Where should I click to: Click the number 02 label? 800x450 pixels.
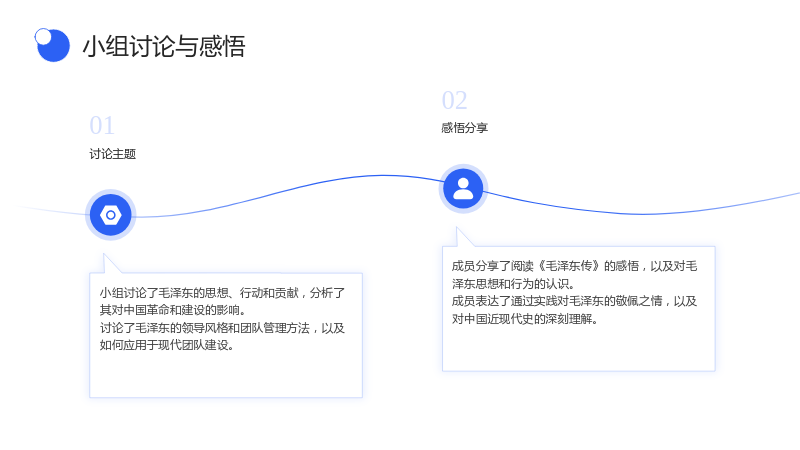coord(454,101)
